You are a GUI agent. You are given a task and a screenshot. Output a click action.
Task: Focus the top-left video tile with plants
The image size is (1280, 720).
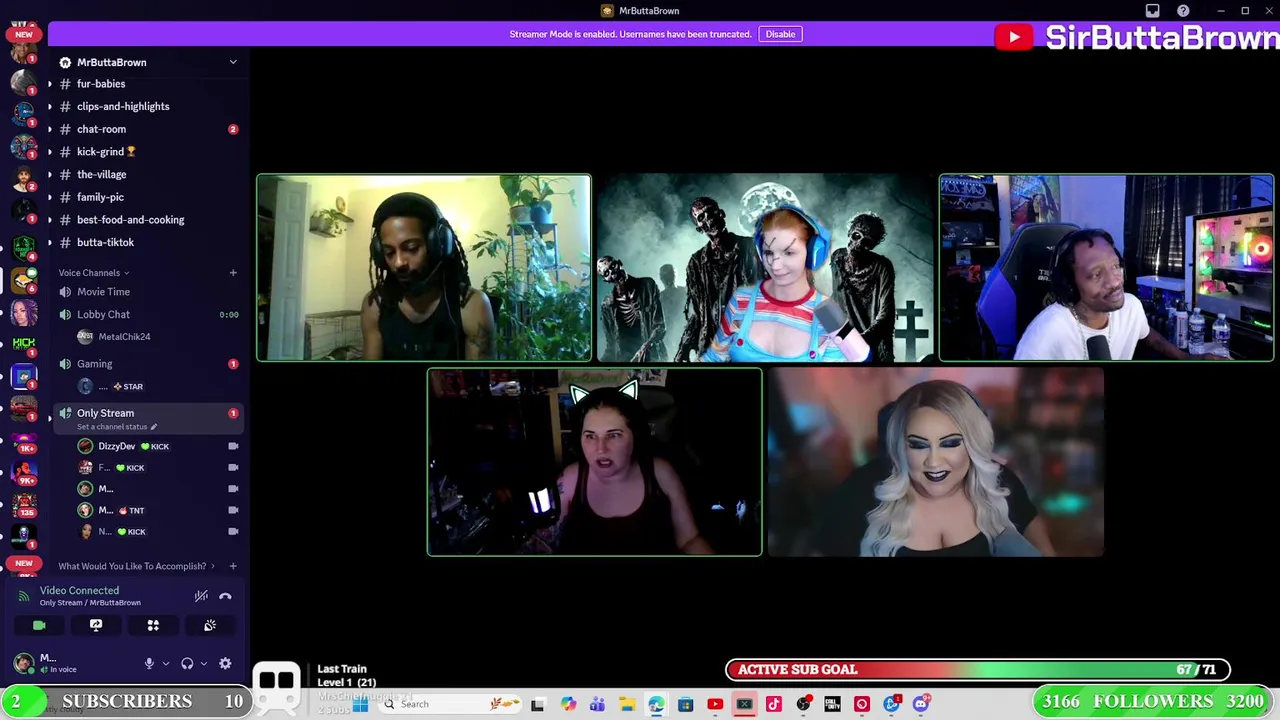(x=424, y=268)
